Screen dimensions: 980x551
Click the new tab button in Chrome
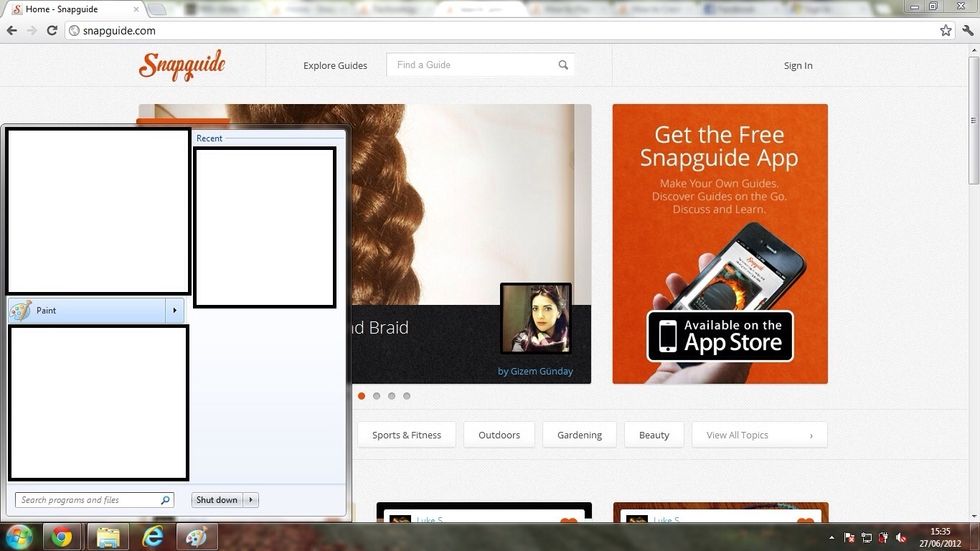[x=157, y=9]
